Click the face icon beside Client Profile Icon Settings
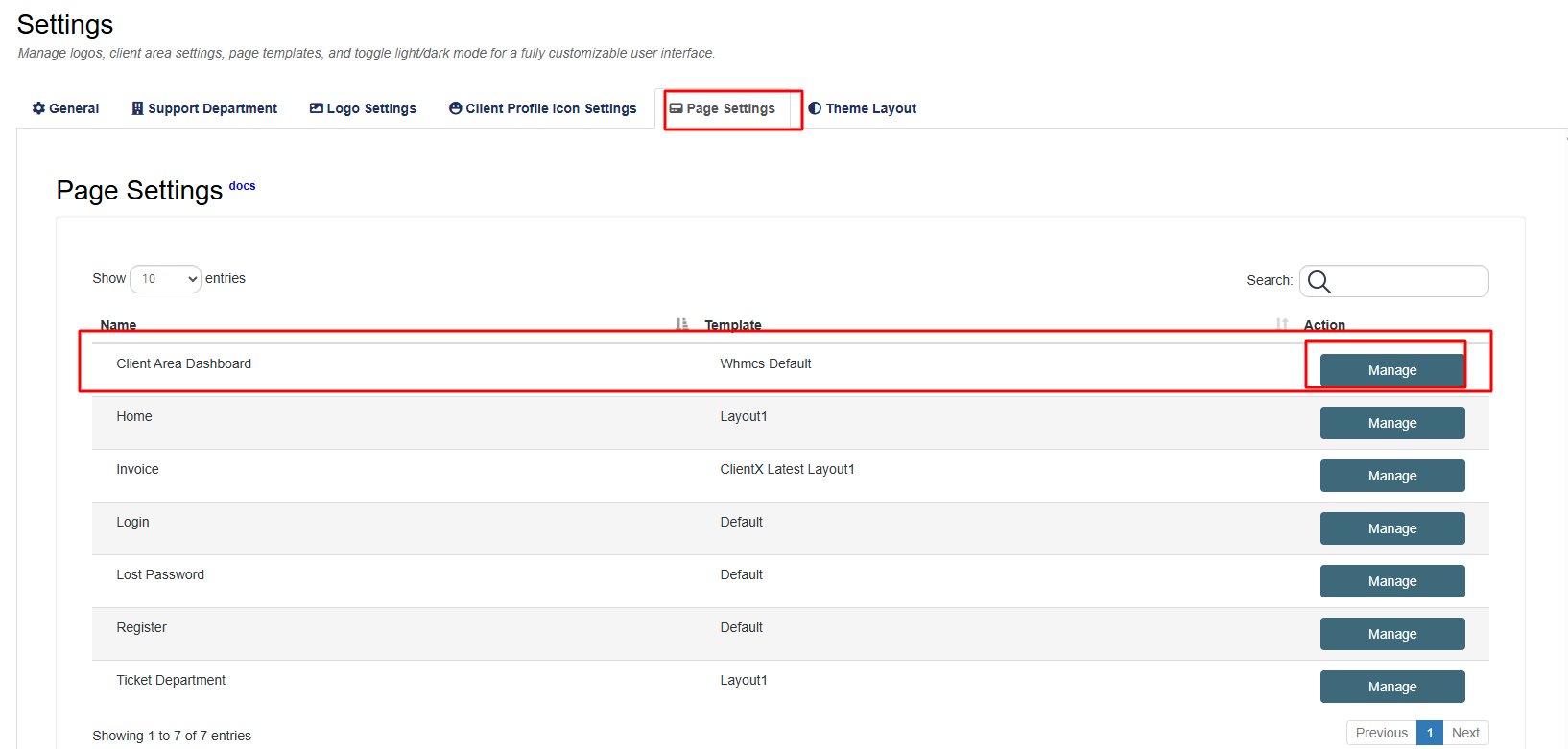This screenshot has height=749, width=1568. pos(455,108)
